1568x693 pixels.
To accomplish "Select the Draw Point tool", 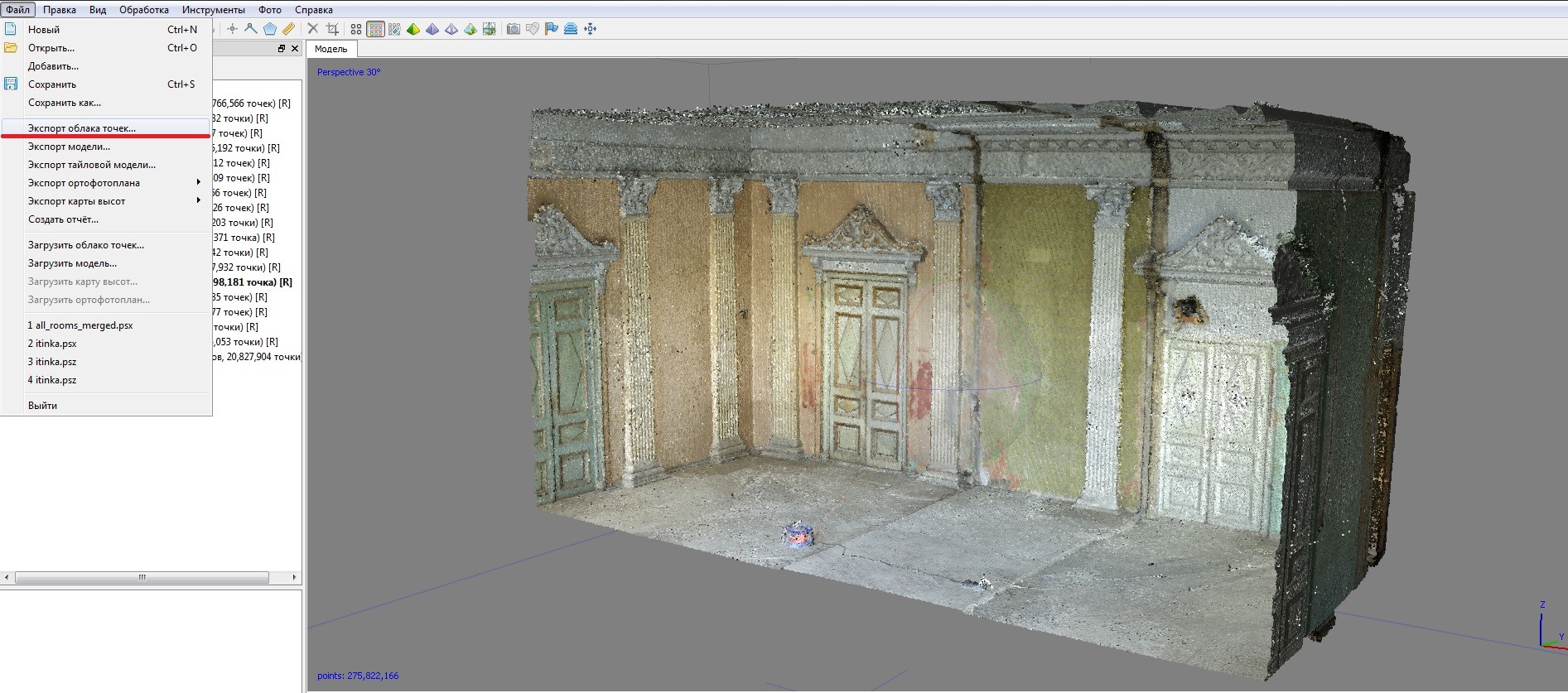I will click(x=232, y=29).
